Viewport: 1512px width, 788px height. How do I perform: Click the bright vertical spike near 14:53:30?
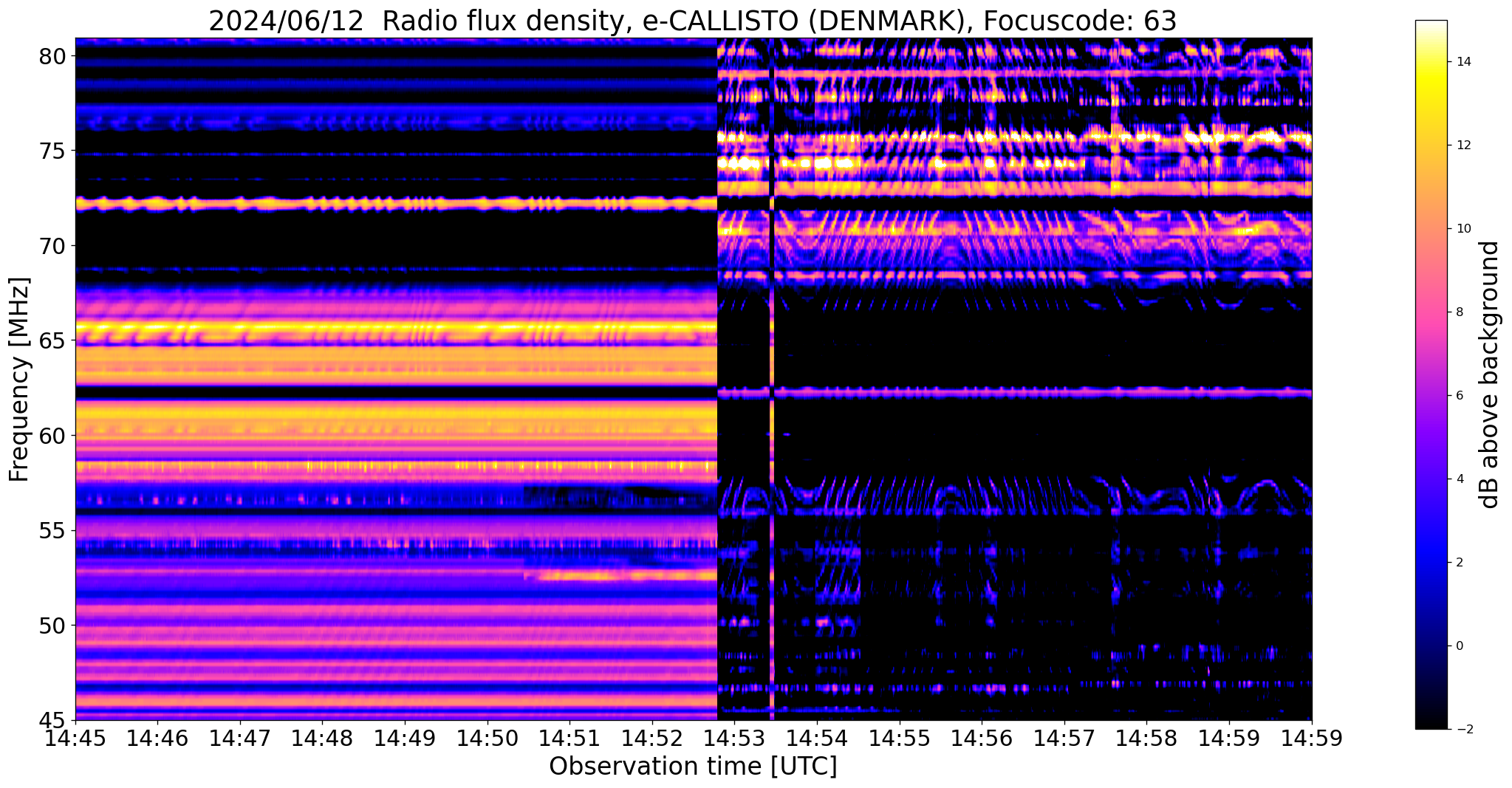coord(771,379)
